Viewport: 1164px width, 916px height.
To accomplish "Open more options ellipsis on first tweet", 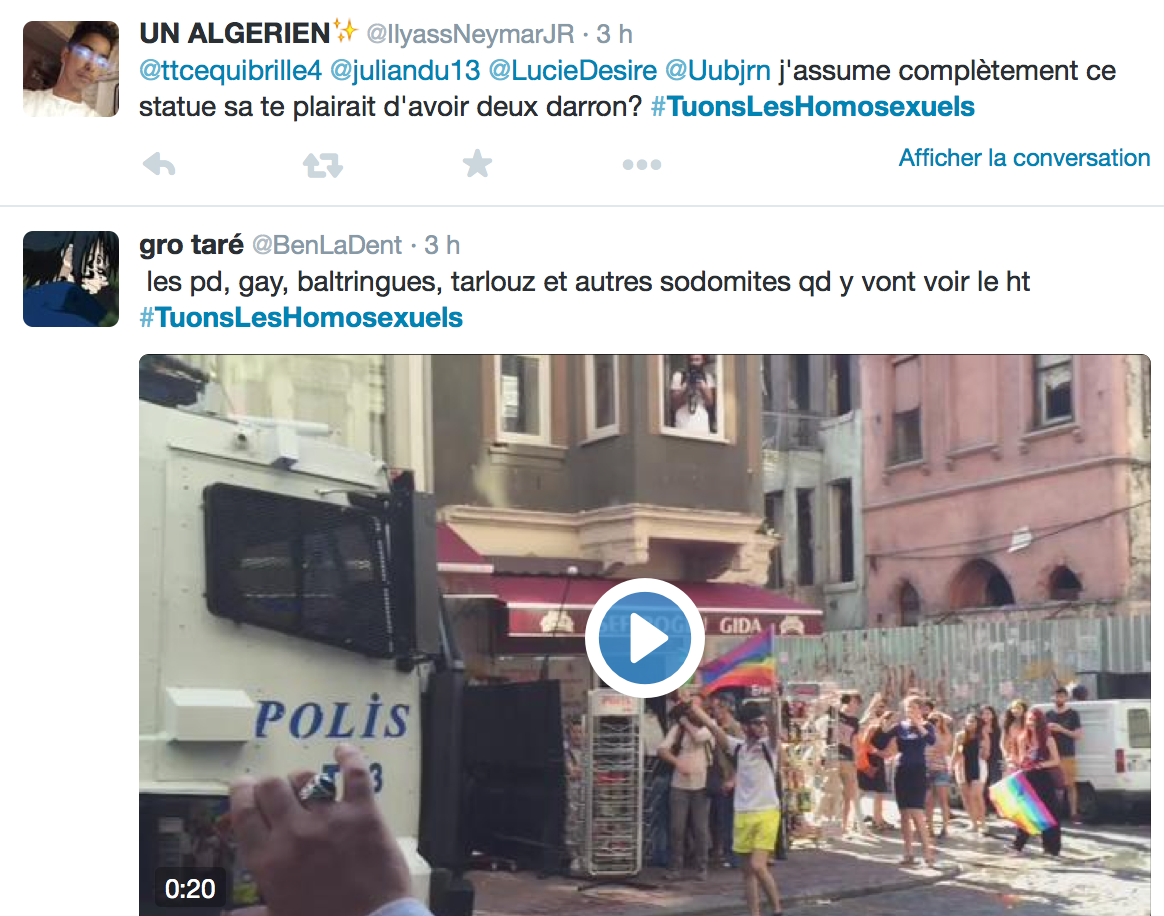I will coord(642,165).
